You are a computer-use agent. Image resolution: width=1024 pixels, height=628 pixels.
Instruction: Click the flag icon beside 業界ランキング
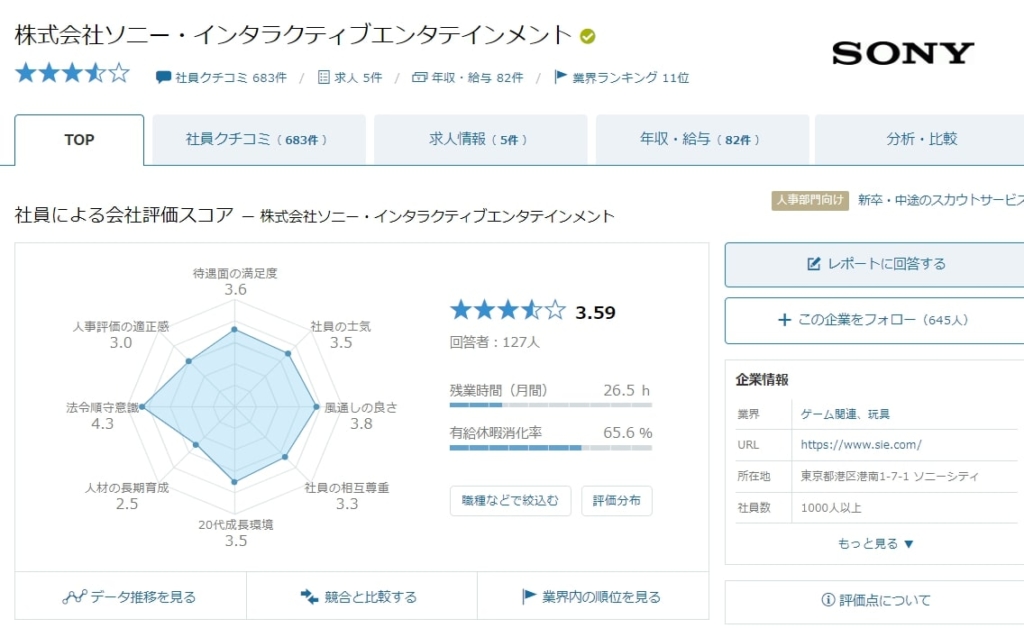[560, 76]
